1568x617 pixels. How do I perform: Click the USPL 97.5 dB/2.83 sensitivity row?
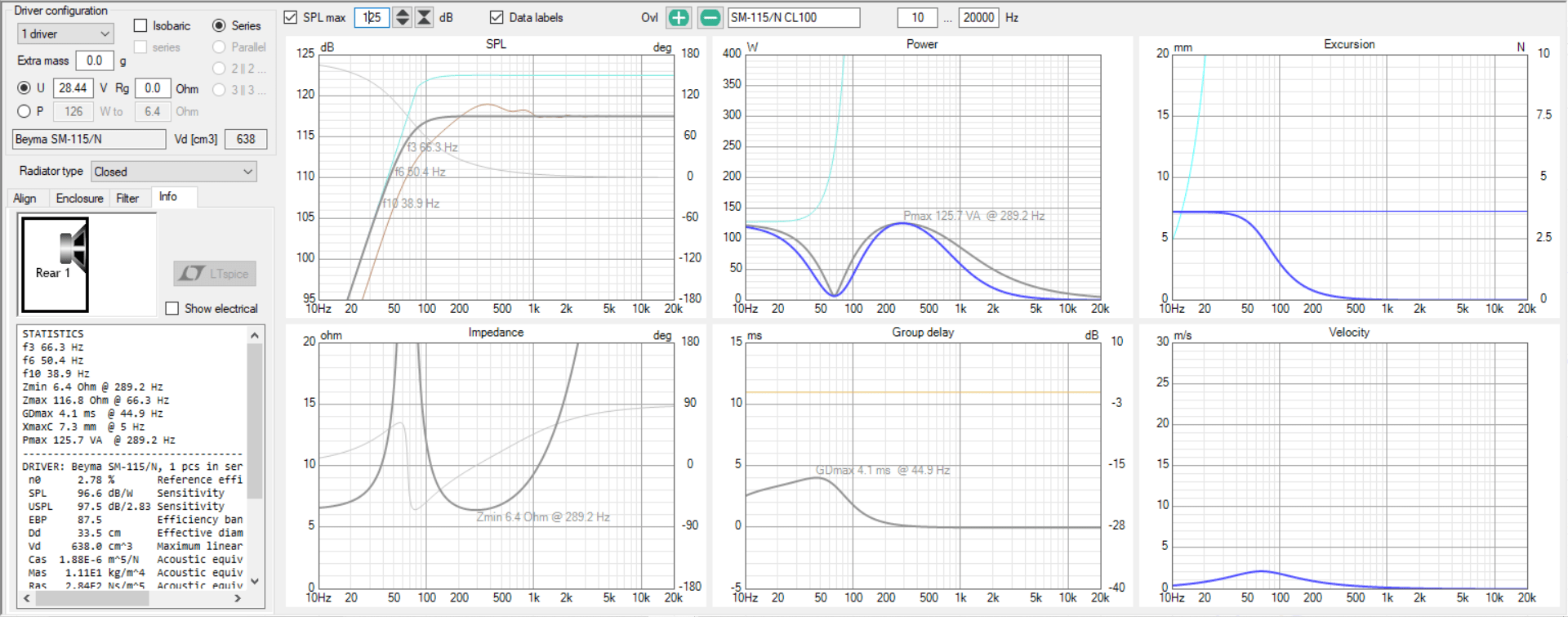coord(133,506)
